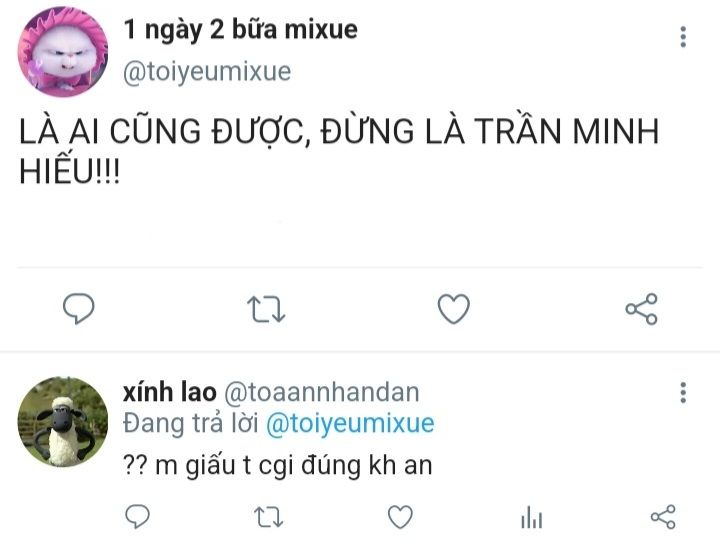View analytics for xính lao's reply

[x=531, y=516]
